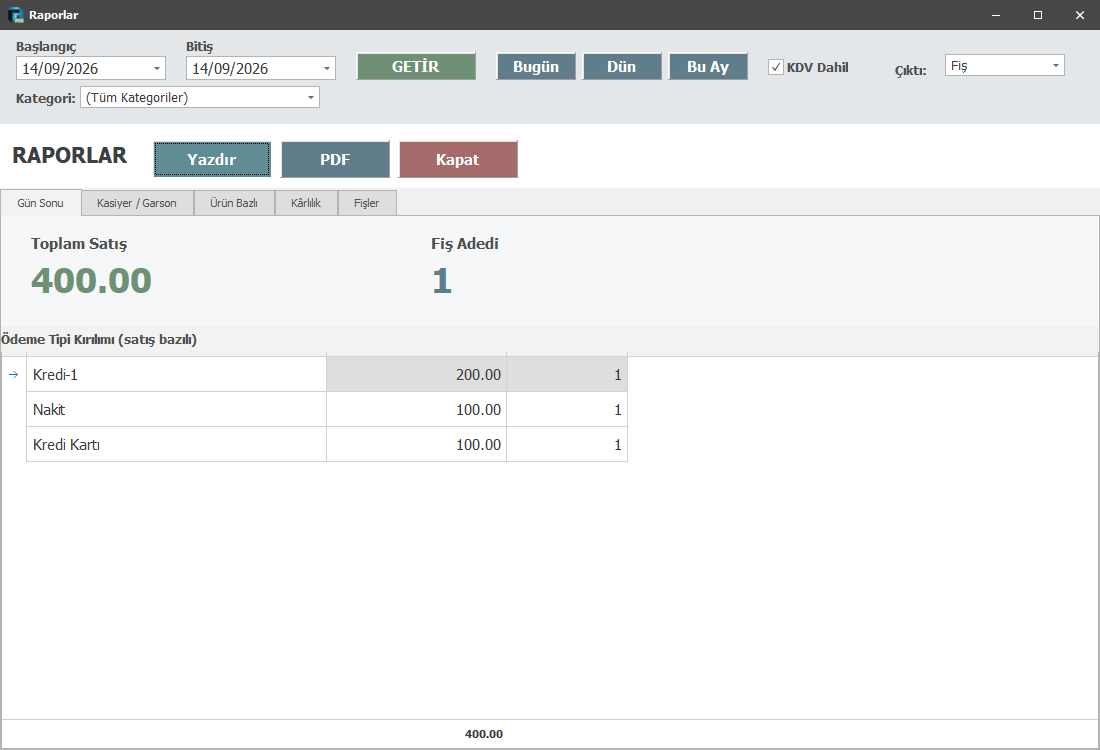Set date range with Bu Ay button

pyautogui.click(x=708, y=67)
